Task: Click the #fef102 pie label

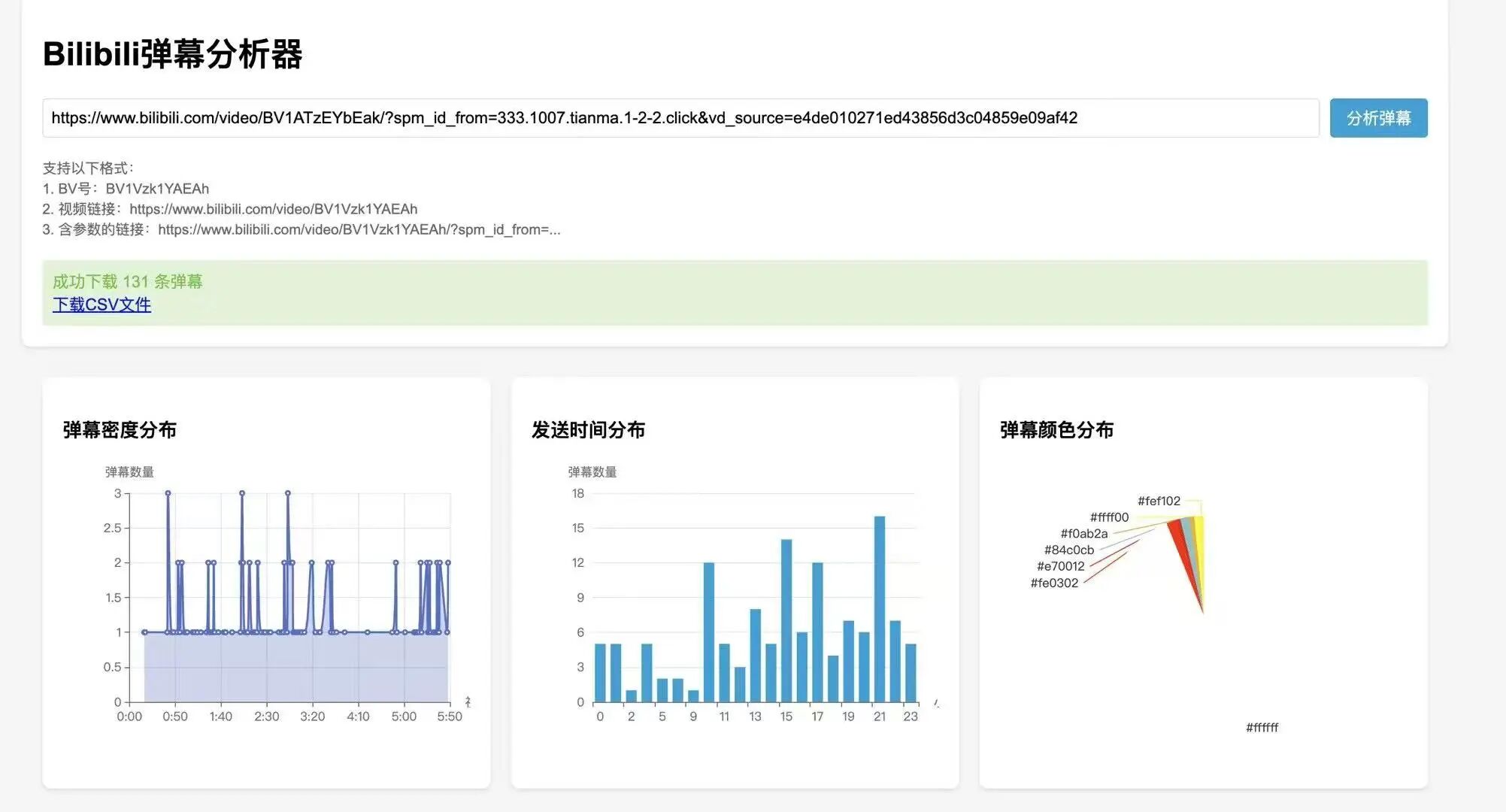Action: [1158, 501]
